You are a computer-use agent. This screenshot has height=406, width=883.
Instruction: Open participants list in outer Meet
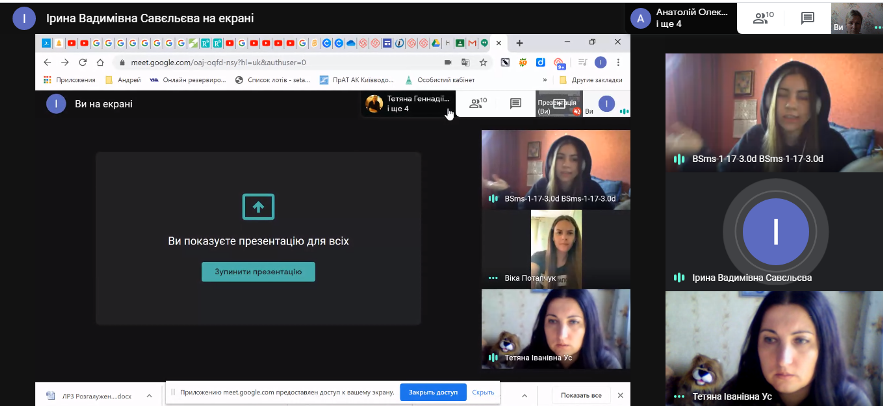(764, 18)
